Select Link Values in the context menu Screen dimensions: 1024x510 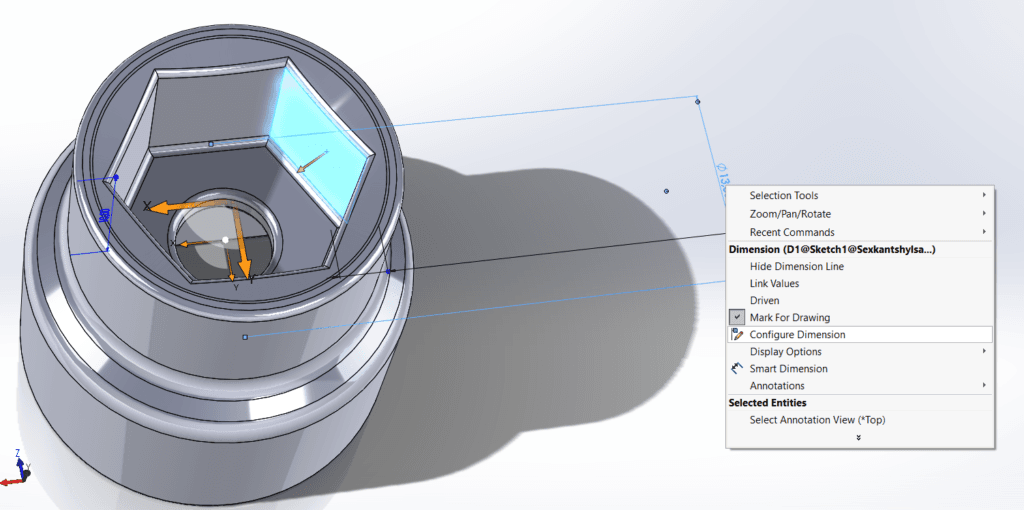(x=775, y=283)
